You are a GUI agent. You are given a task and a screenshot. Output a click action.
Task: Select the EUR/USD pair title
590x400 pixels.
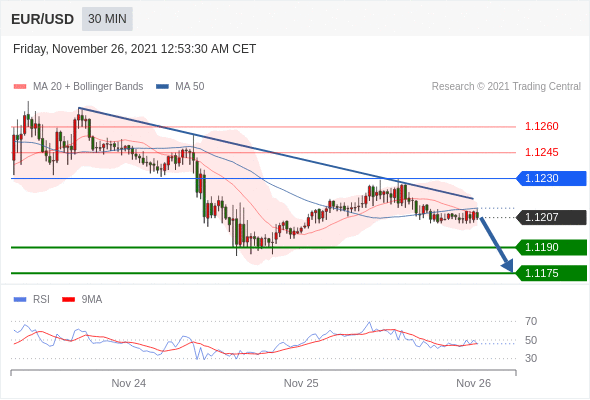pyautogui.click(x=43, y=19)
